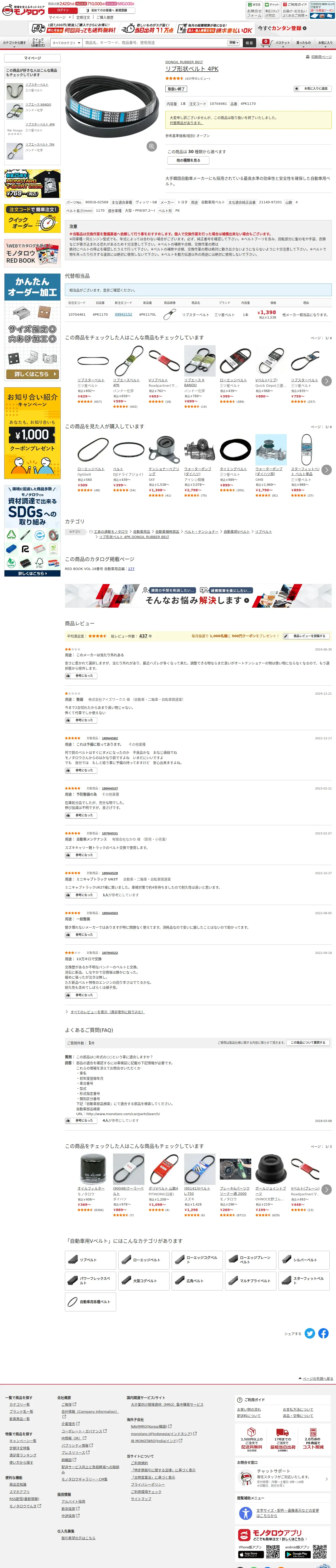Open カテゴリ一覧 footer link
336x1568 pixels.
[20, 1404]
